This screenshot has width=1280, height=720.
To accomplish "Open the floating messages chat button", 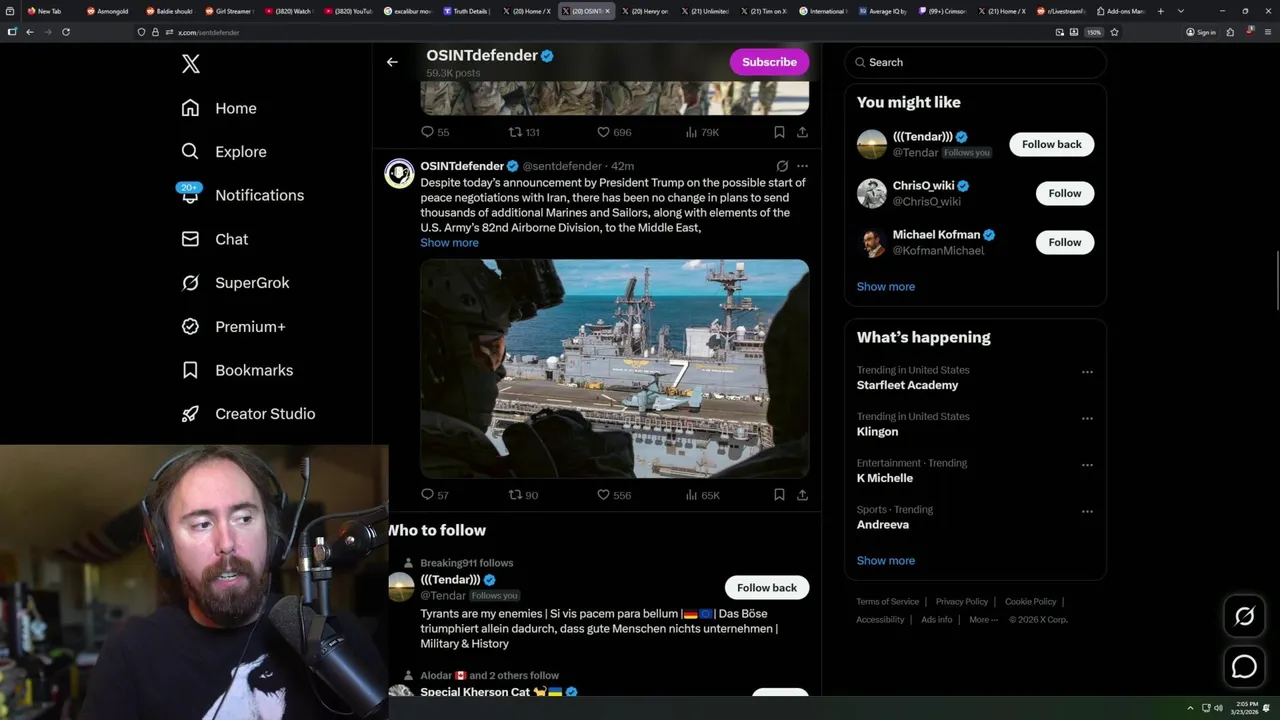I will (x=1244, y=667).
